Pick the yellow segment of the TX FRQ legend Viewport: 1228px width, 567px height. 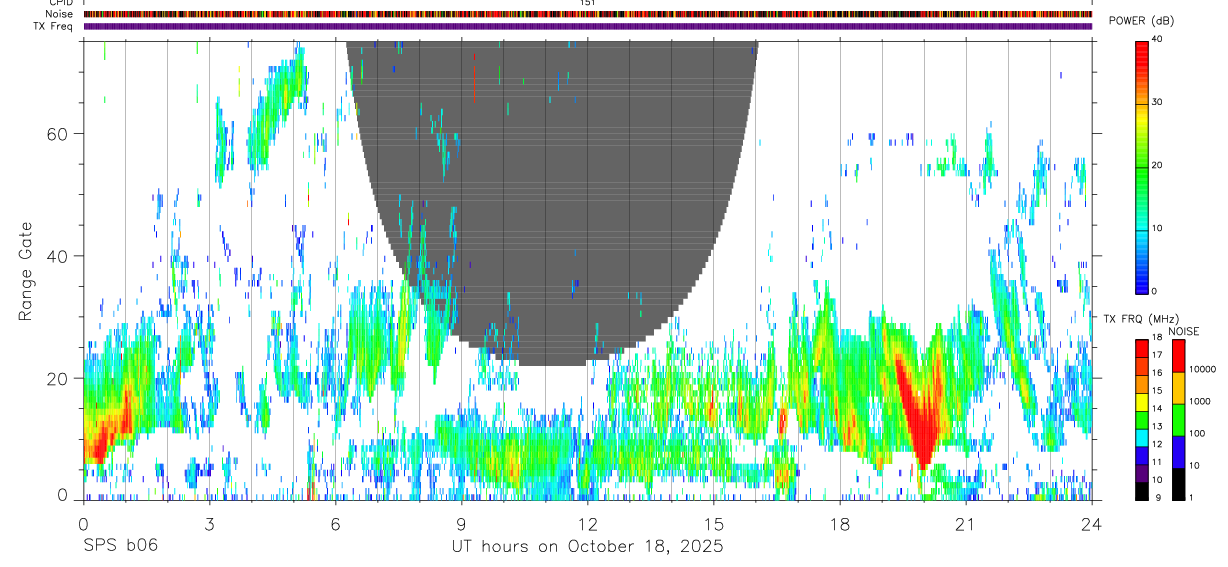(1141, 402)
